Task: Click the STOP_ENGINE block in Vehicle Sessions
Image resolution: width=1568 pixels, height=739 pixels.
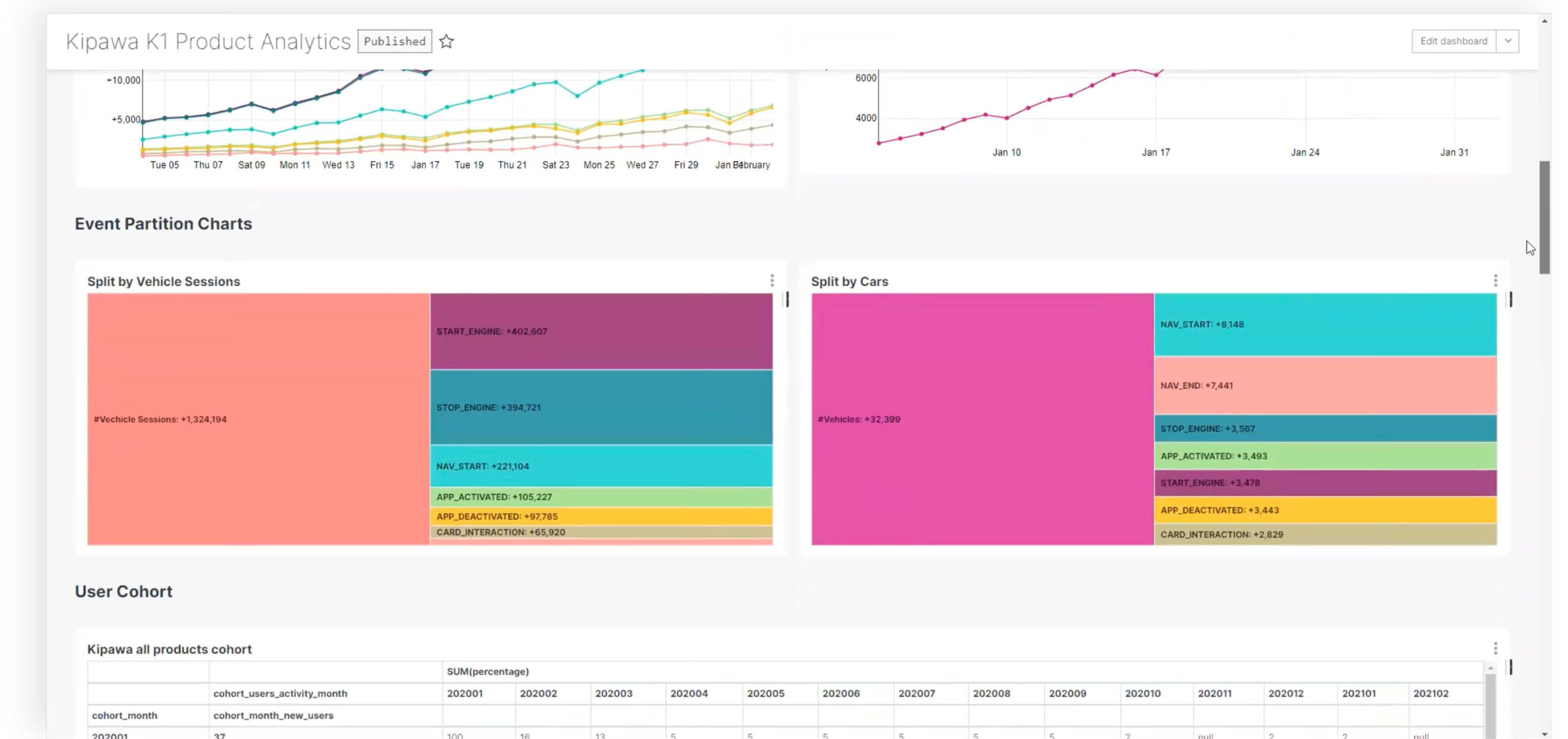Action: click(601, 407)
